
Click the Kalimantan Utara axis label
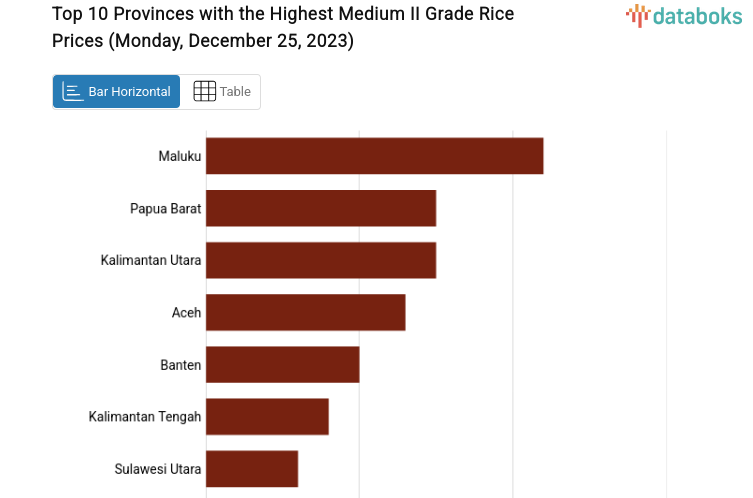pos(151,260)
